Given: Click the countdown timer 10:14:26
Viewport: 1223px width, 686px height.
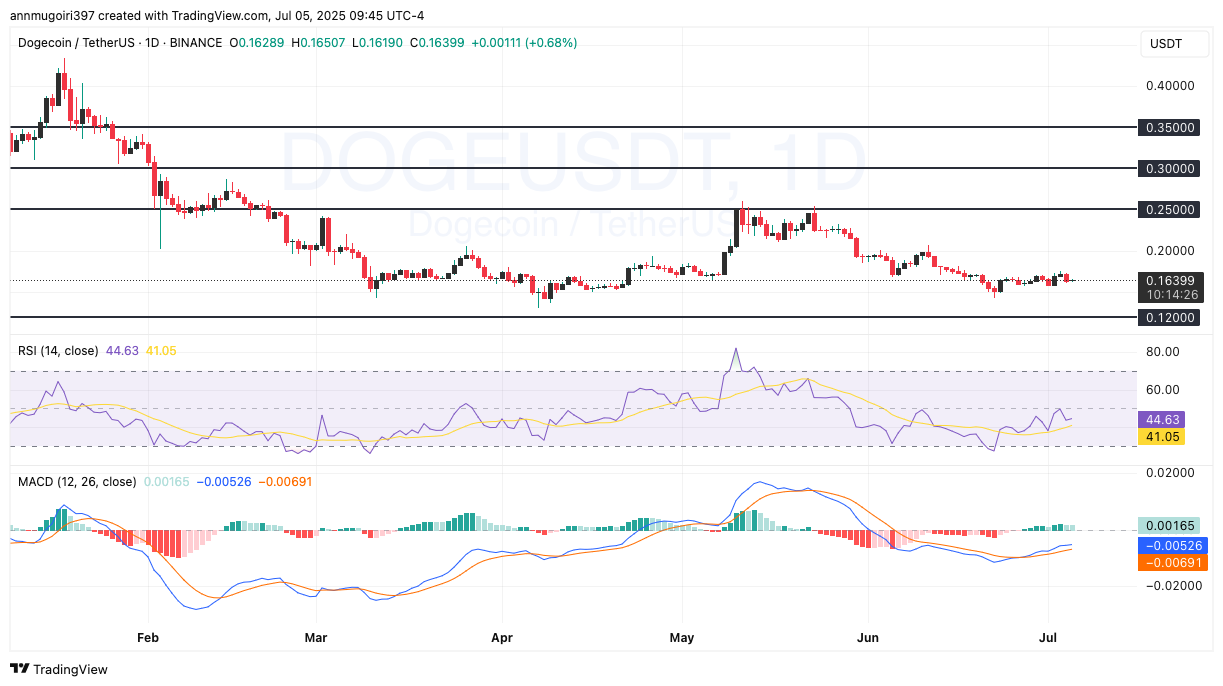Looking at the screenshot, I should pyautogui.click(x=1170, y=296).
